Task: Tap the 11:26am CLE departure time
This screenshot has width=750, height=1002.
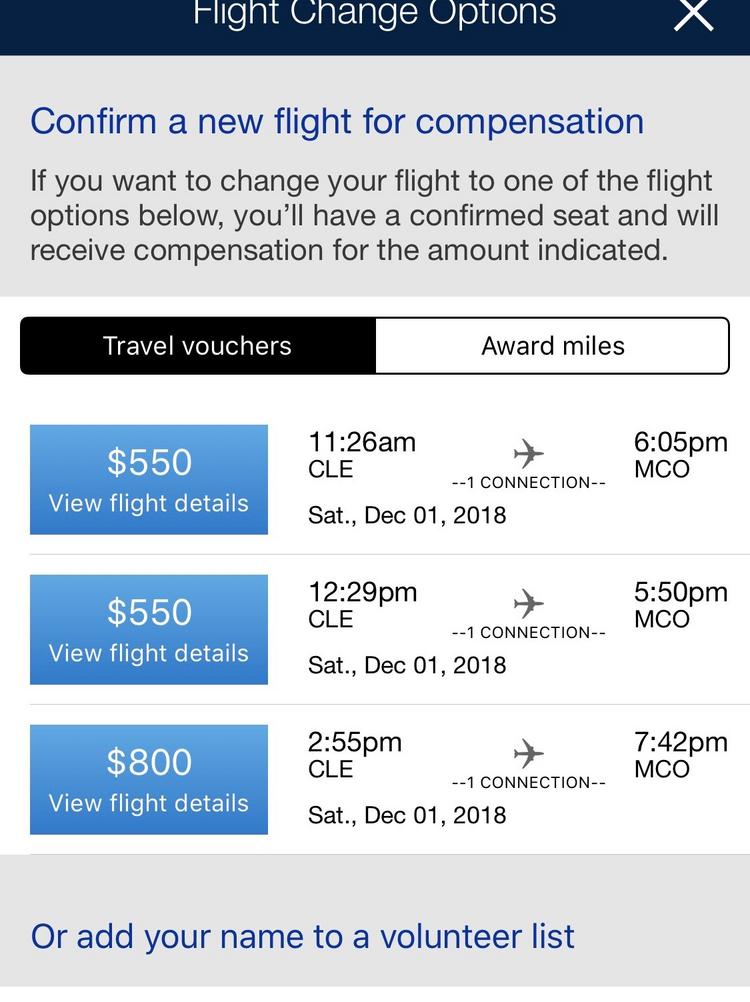Action: click(361, 443)
